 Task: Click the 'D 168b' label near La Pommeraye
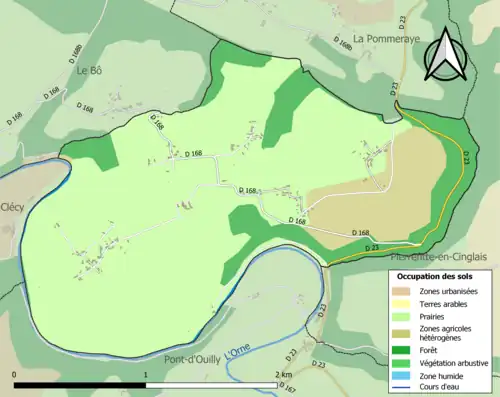343,44
